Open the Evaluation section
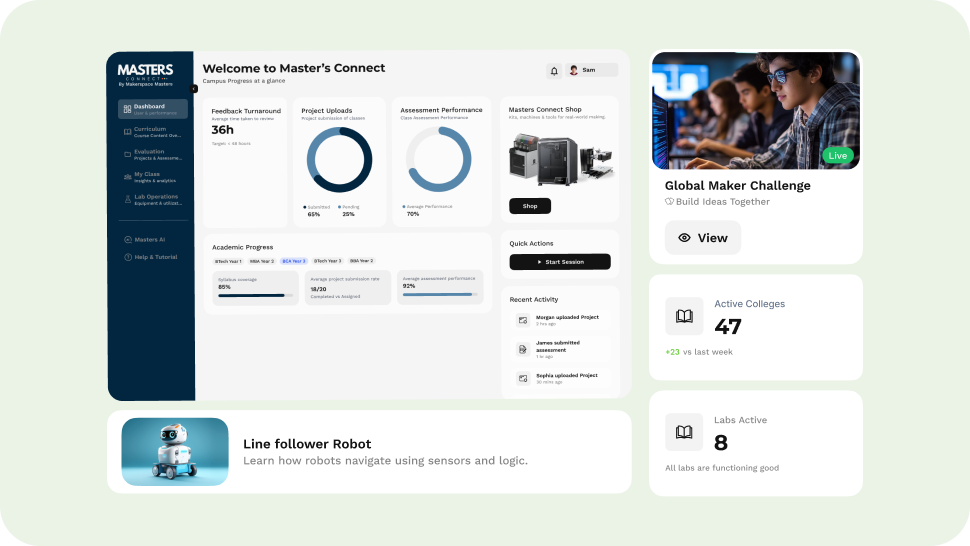This screenshot has height=546, width=970. (153, 155)
